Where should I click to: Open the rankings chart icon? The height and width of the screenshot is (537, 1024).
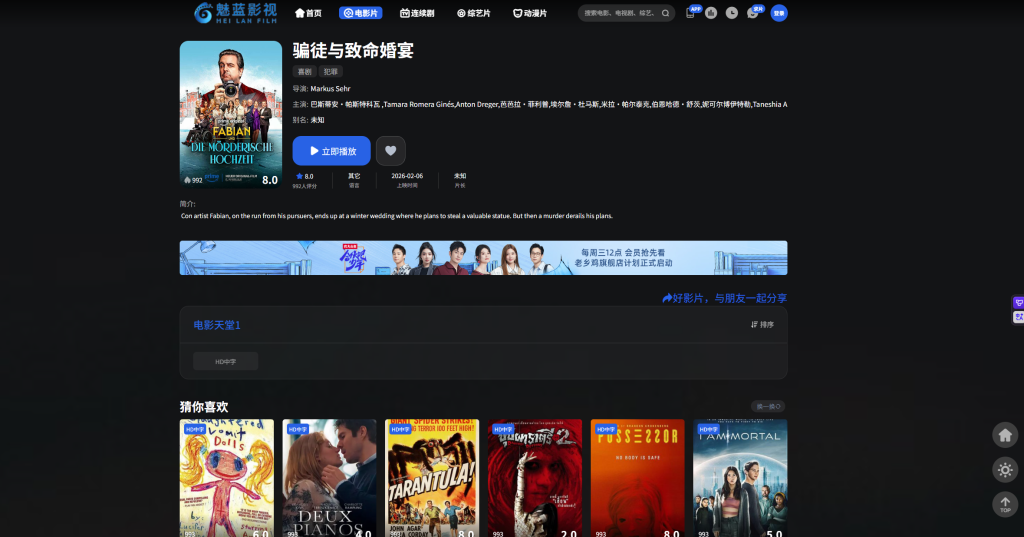tap(711, 13)
